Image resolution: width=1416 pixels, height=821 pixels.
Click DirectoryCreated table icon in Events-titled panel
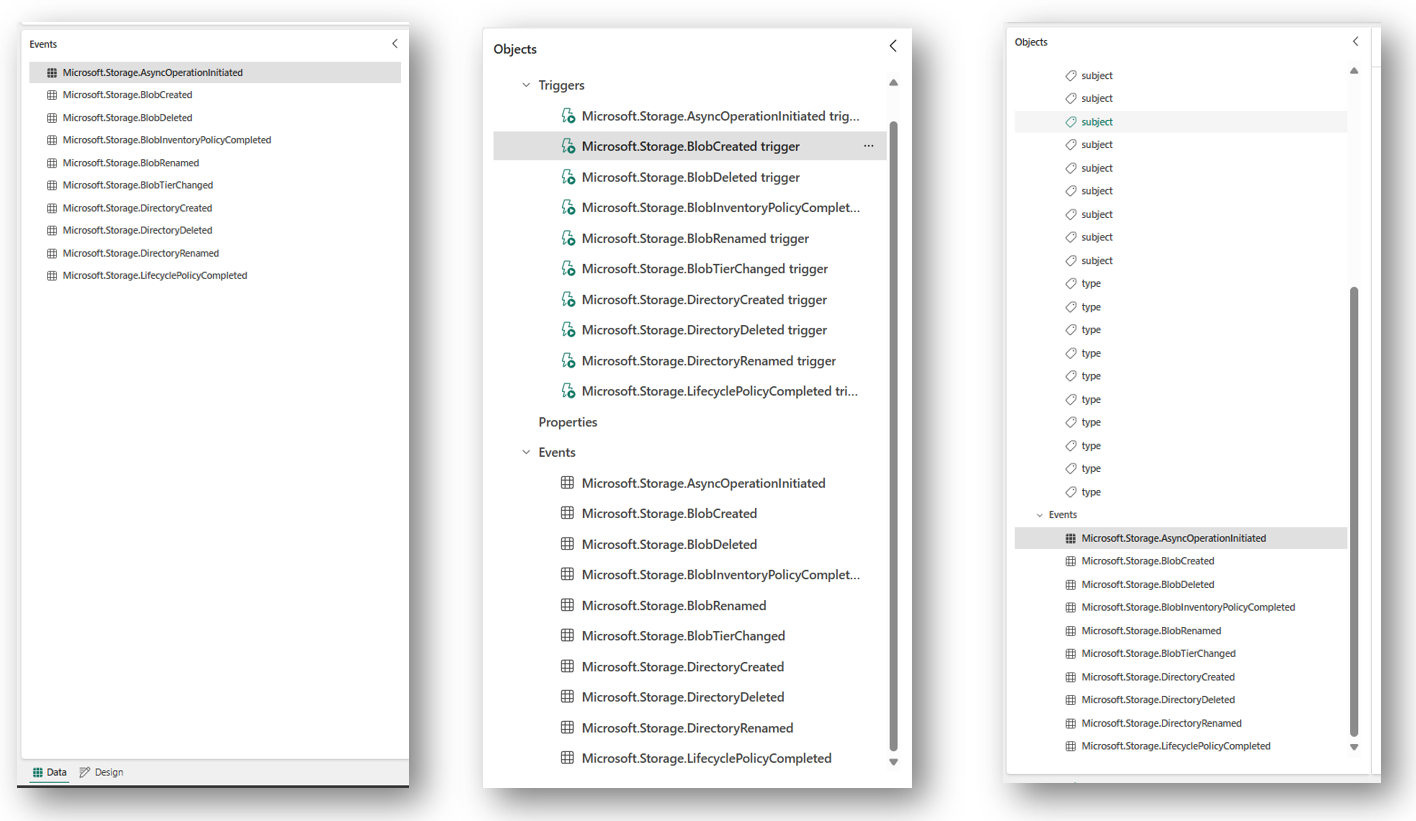point(52,208)
